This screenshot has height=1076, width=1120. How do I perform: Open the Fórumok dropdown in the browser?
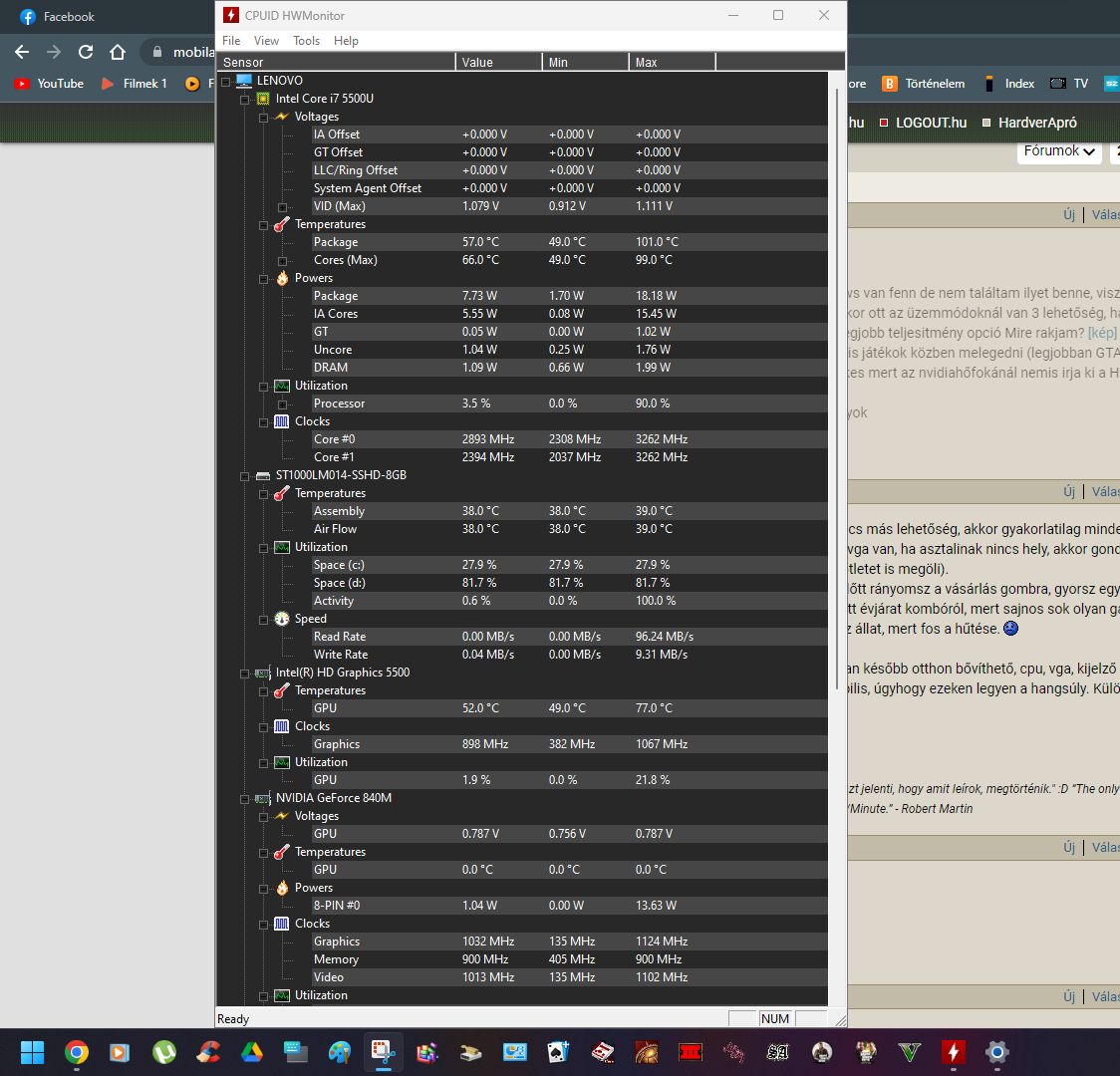click(x=1058, y=151)
